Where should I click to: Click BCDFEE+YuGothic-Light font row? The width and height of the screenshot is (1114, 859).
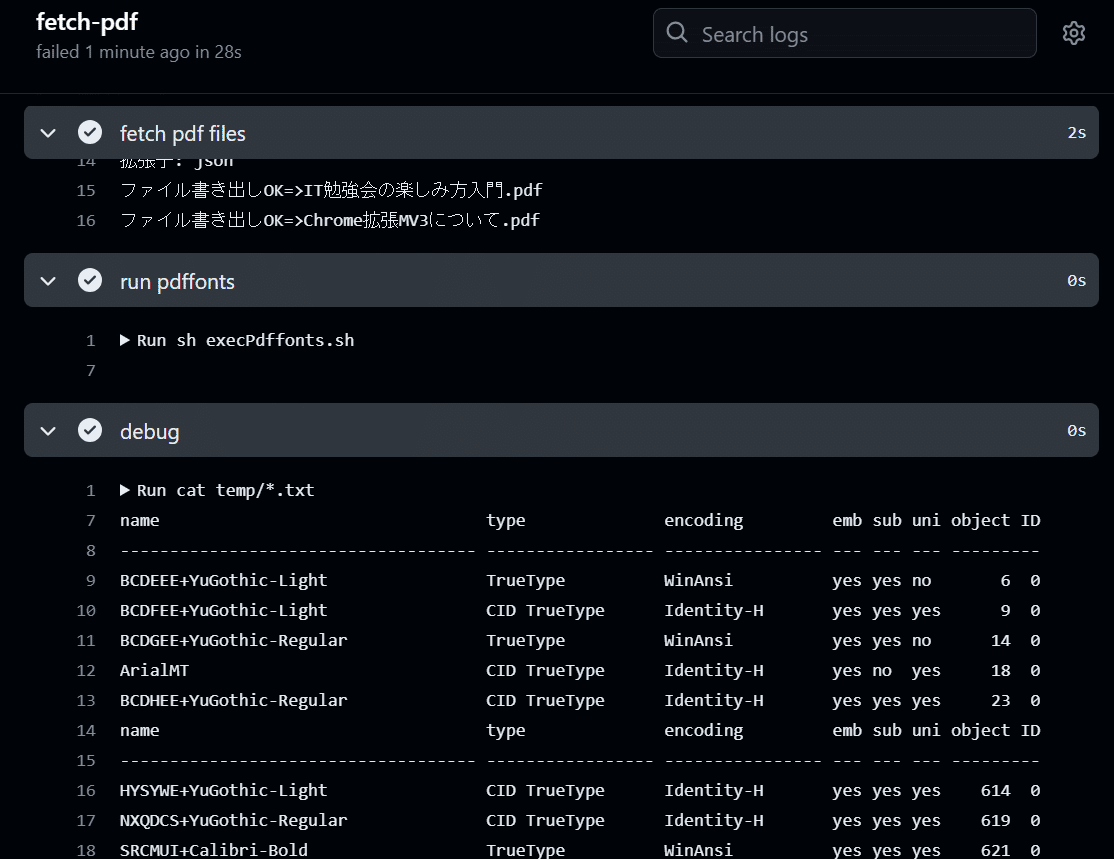[x=580, y=610]
